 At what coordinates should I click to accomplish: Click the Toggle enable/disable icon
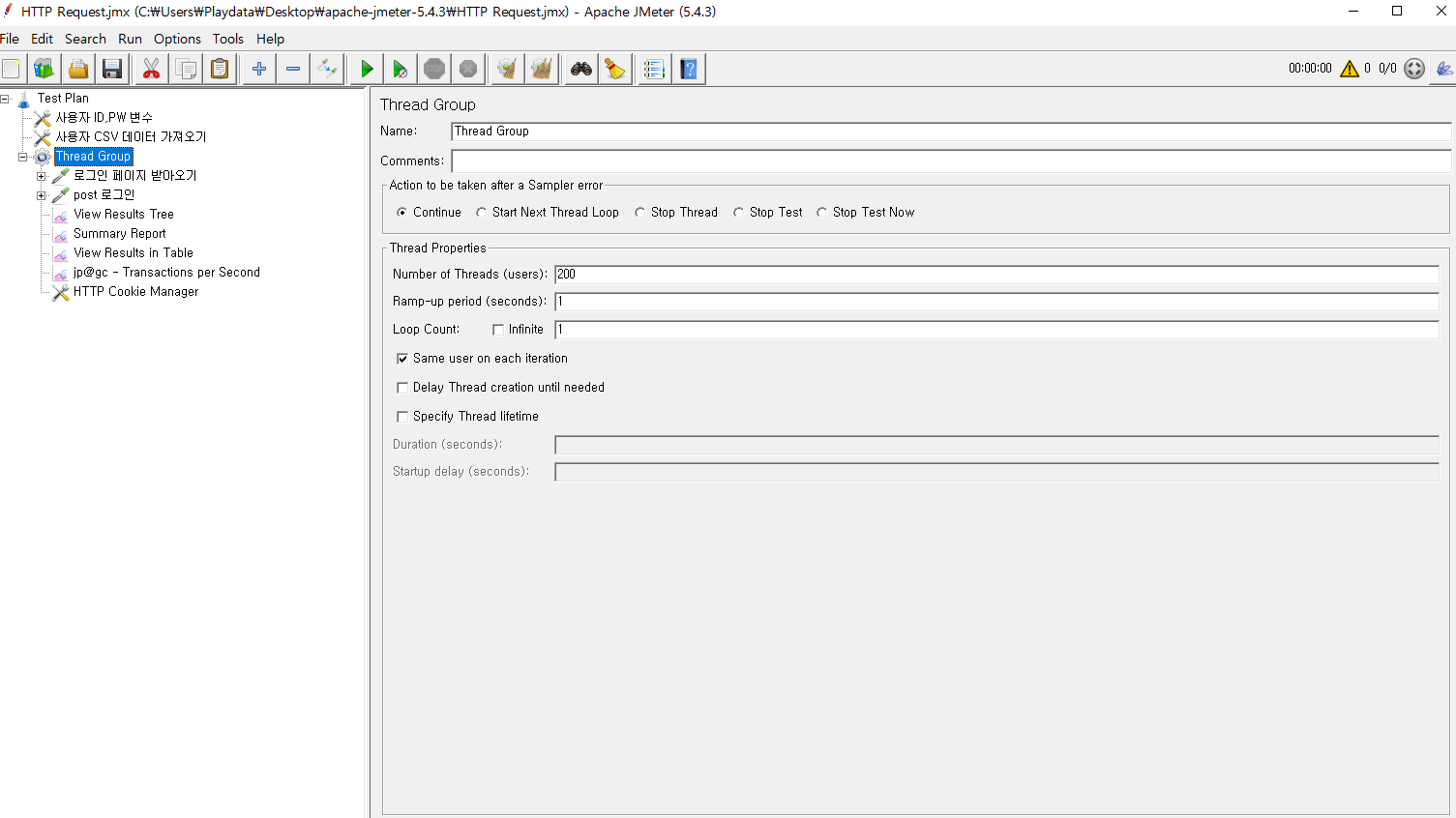327,69
